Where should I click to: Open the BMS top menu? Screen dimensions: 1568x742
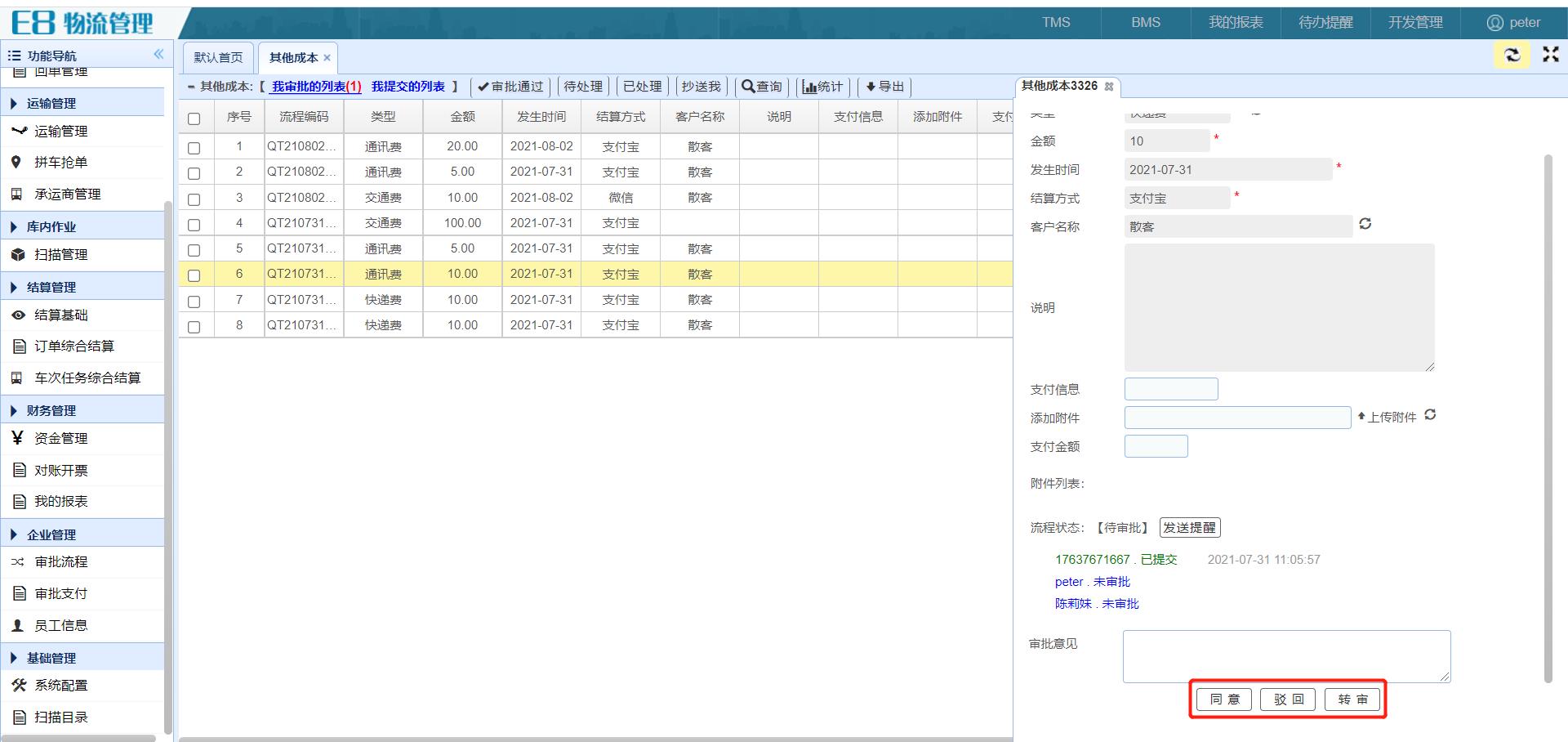pyautogui.click(x=1146, y=23)
